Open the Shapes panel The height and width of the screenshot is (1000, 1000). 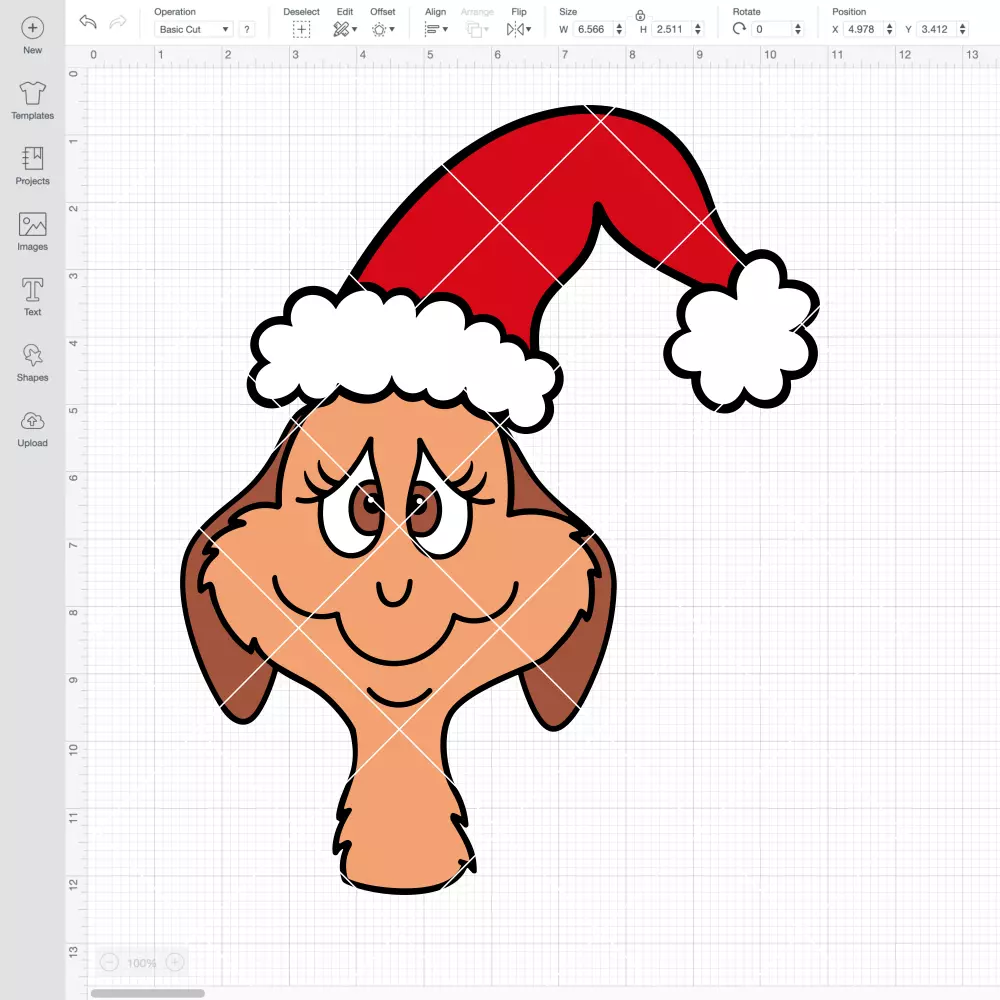(33, 362)
